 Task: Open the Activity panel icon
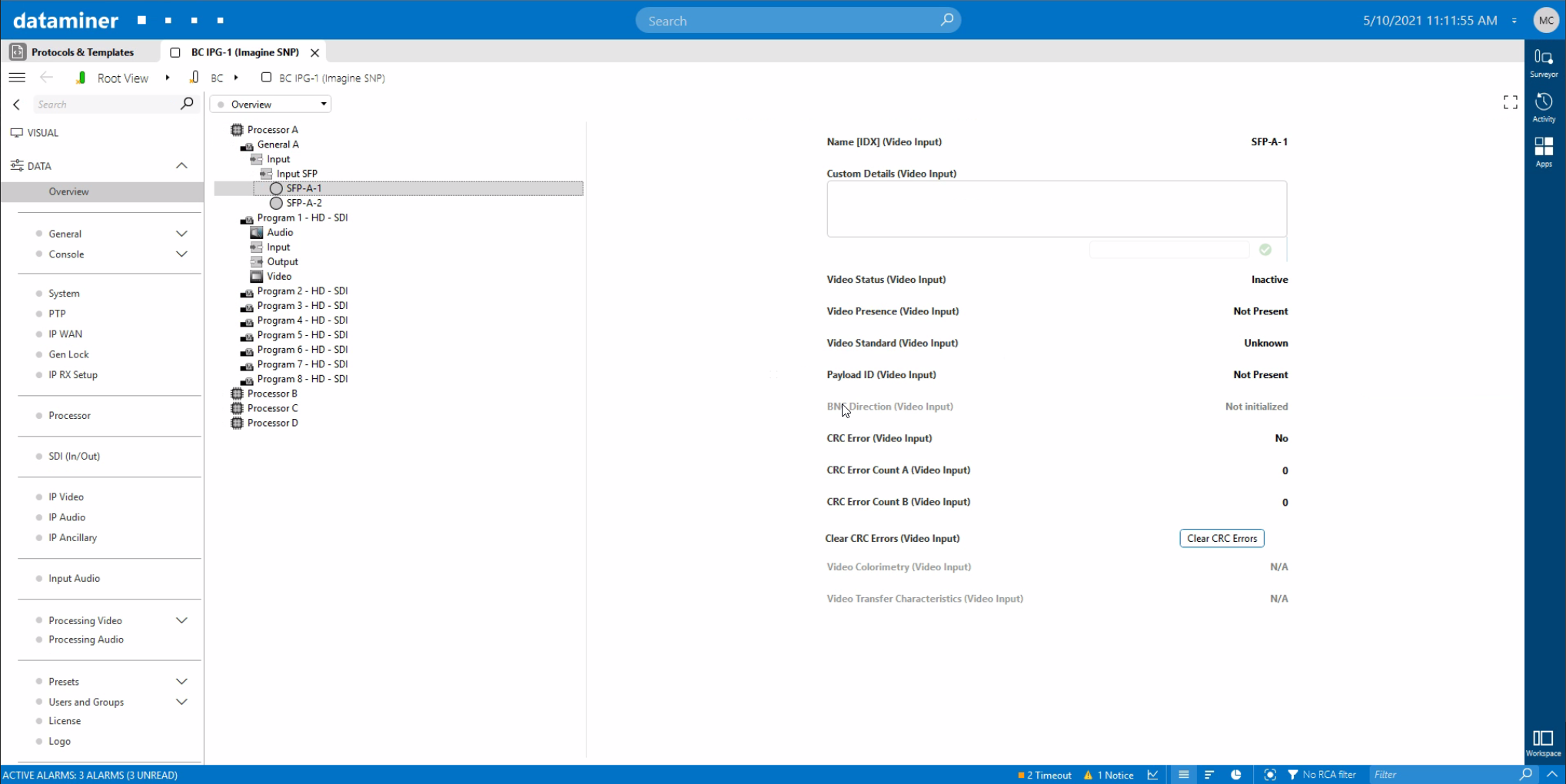tap(1544, 108)
